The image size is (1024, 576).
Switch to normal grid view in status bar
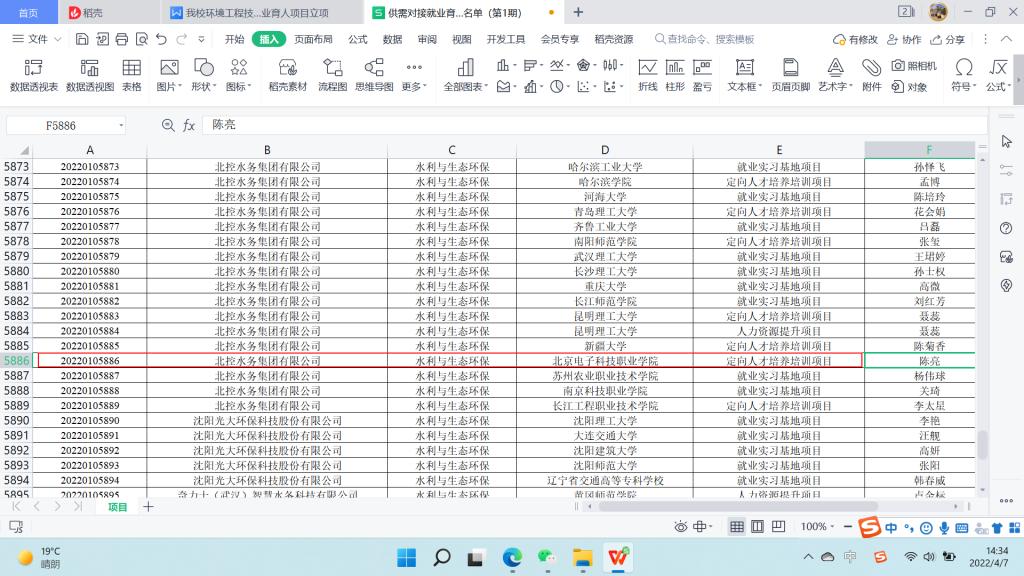click(736, 527)
